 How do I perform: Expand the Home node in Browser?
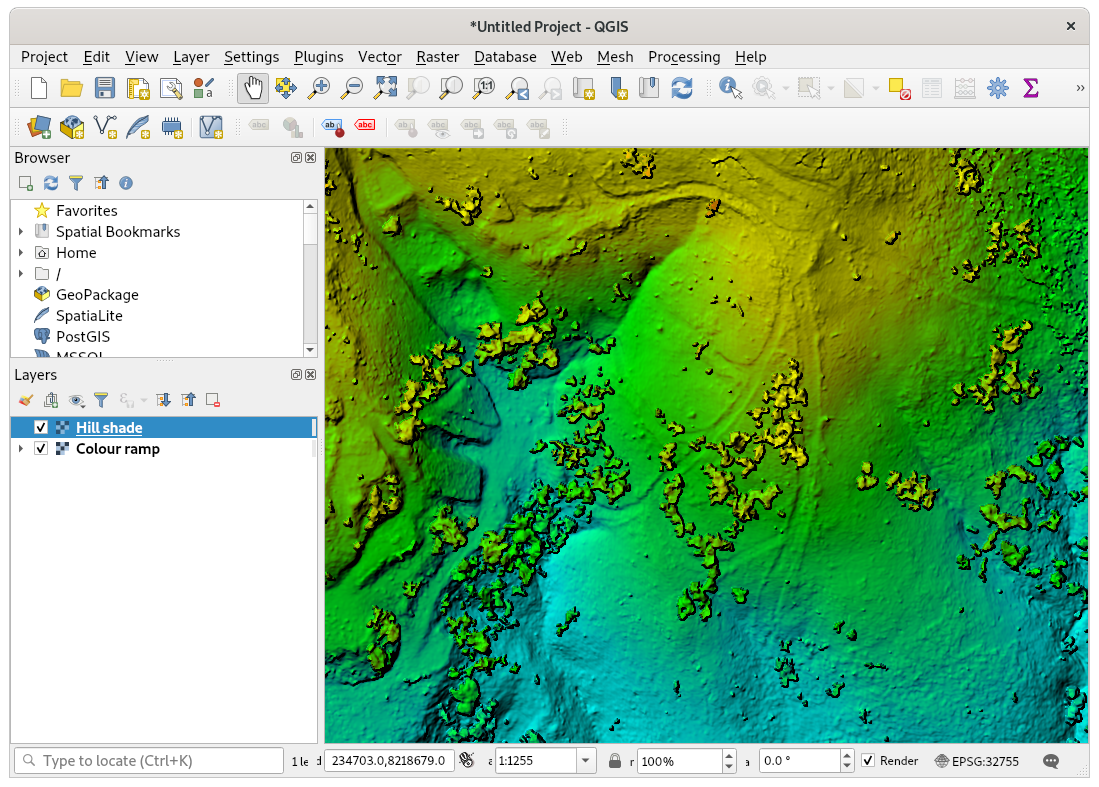(x=20, y=252)
